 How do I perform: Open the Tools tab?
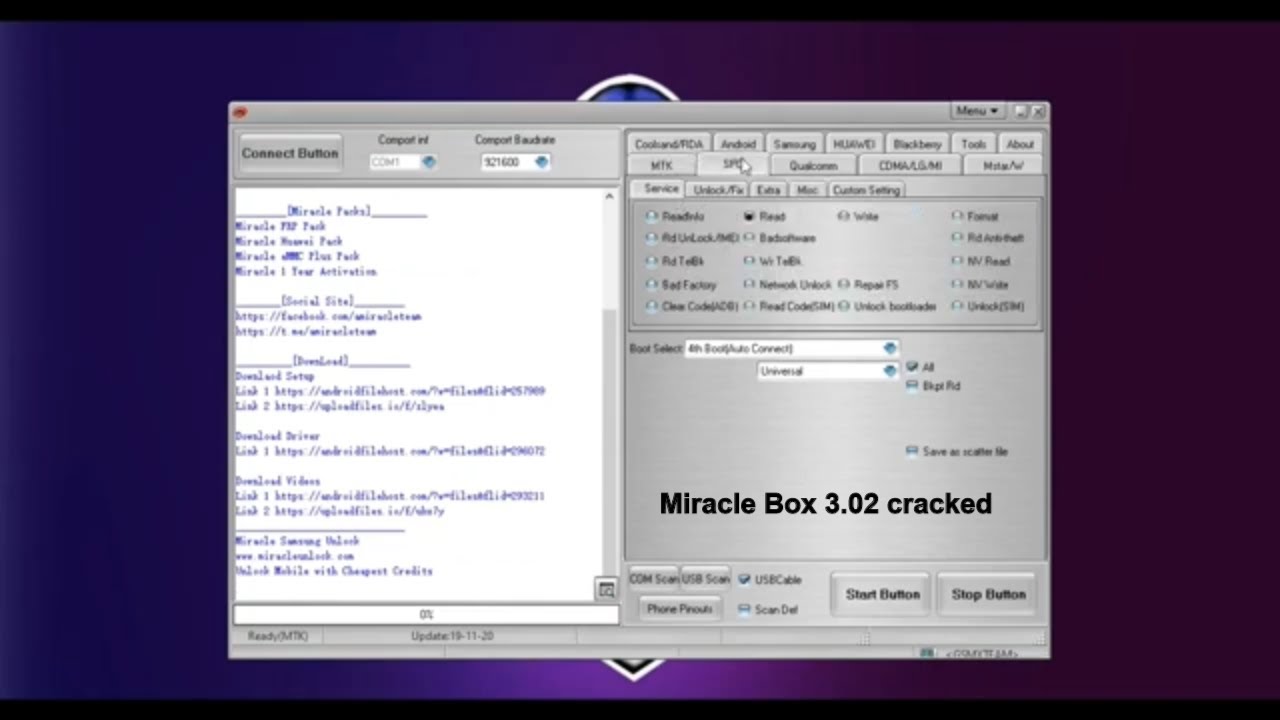click(974, 144)
